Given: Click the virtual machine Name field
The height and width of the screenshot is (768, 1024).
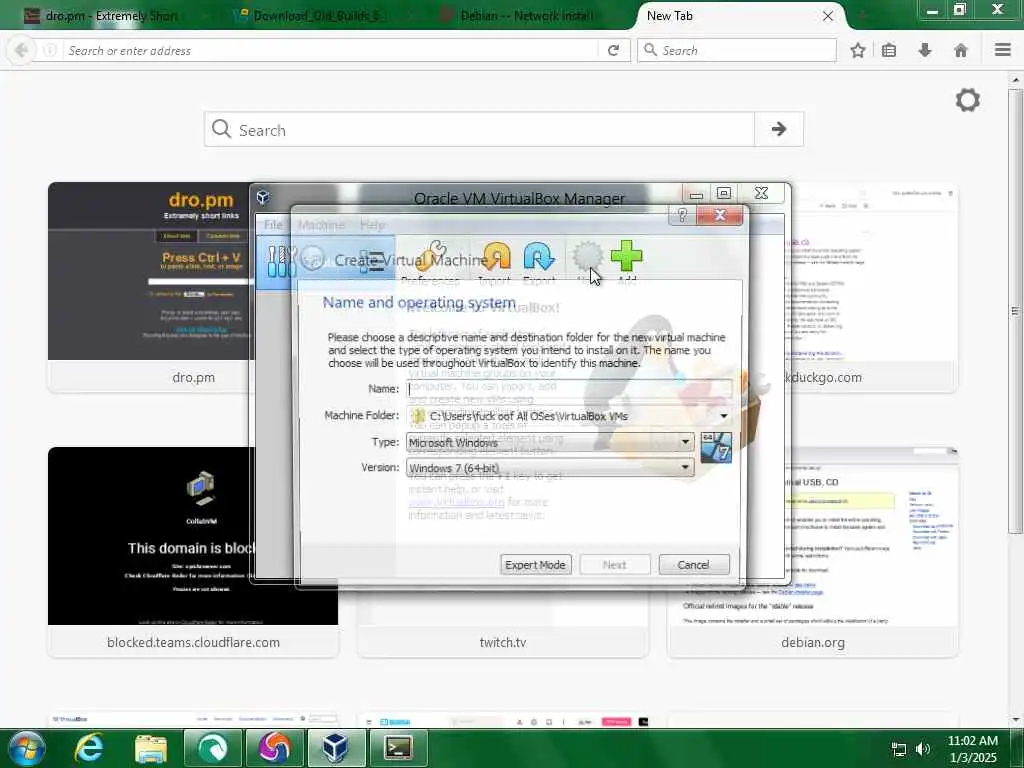Looking at the screenshot, I should (569, 389).
